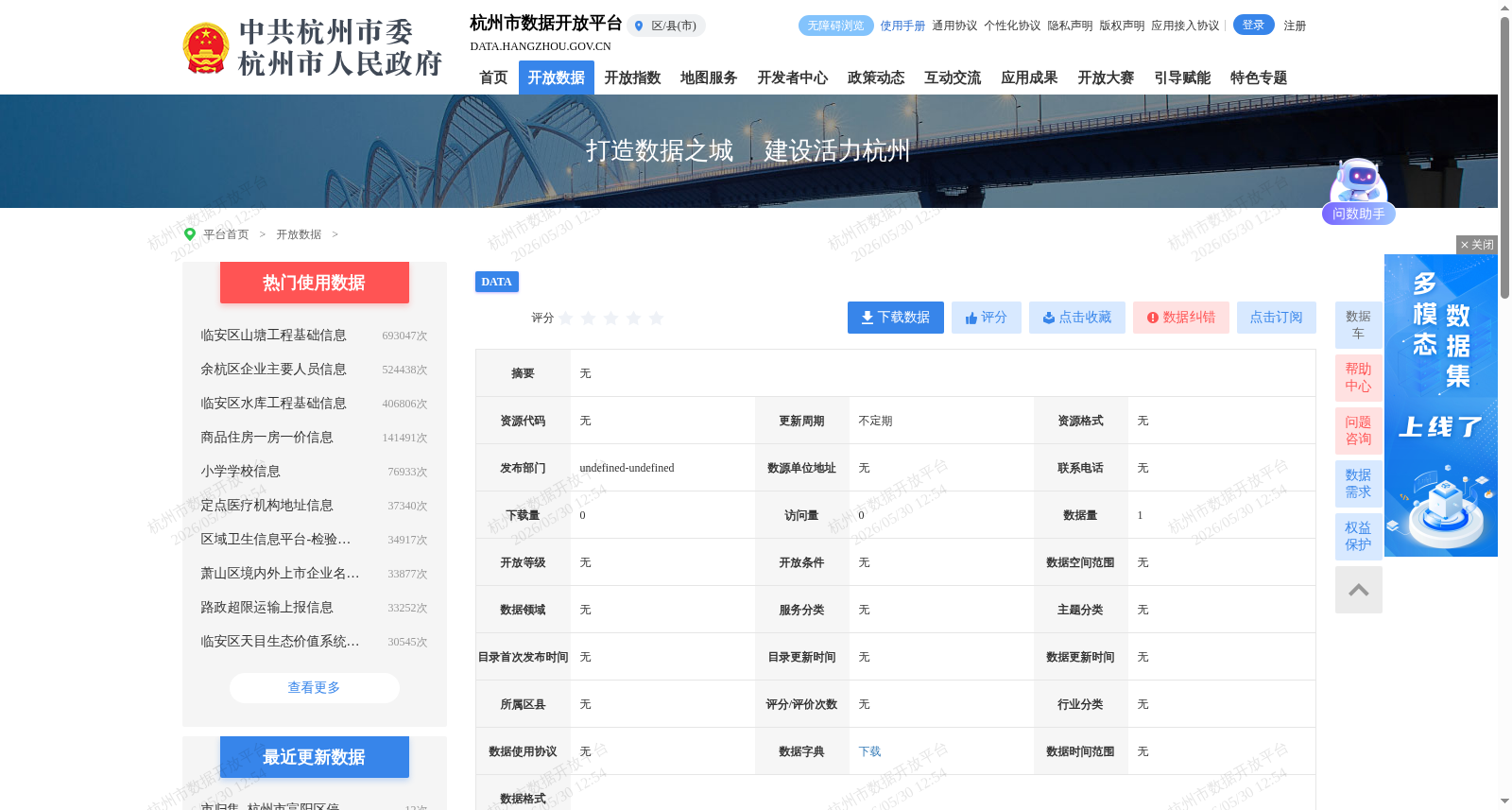The height and width of the screenshot is (810, 1512).
Task: Click the 登录 button
Action: point(1254,26)
